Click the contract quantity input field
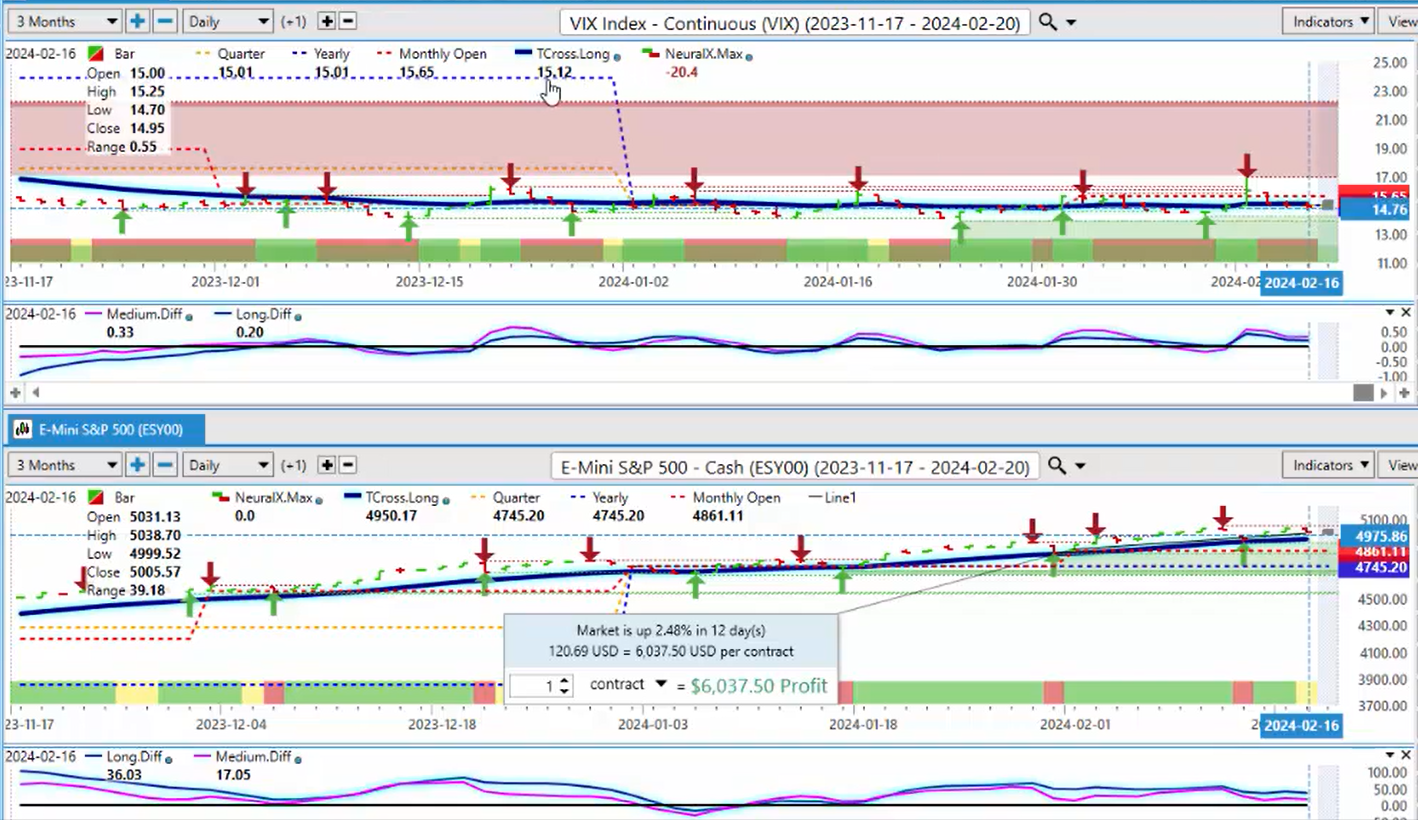The width and height of the screenshot is (1418, 820). coord(533,686)
